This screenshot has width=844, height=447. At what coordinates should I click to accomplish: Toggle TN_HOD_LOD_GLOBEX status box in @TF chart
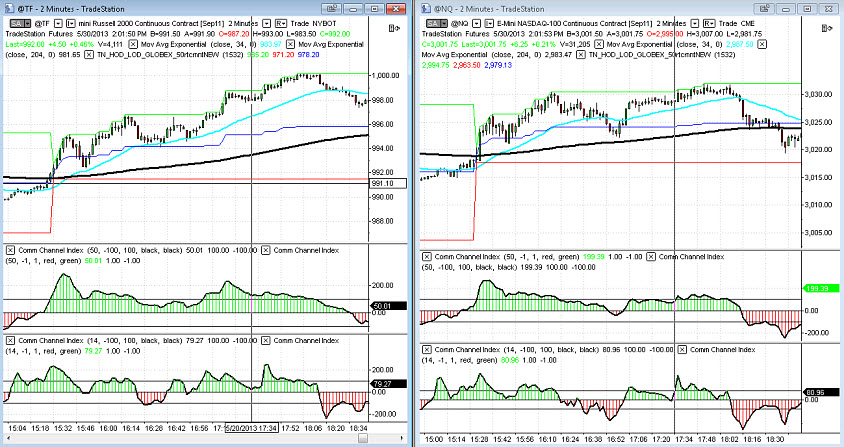tap(89, 54)
